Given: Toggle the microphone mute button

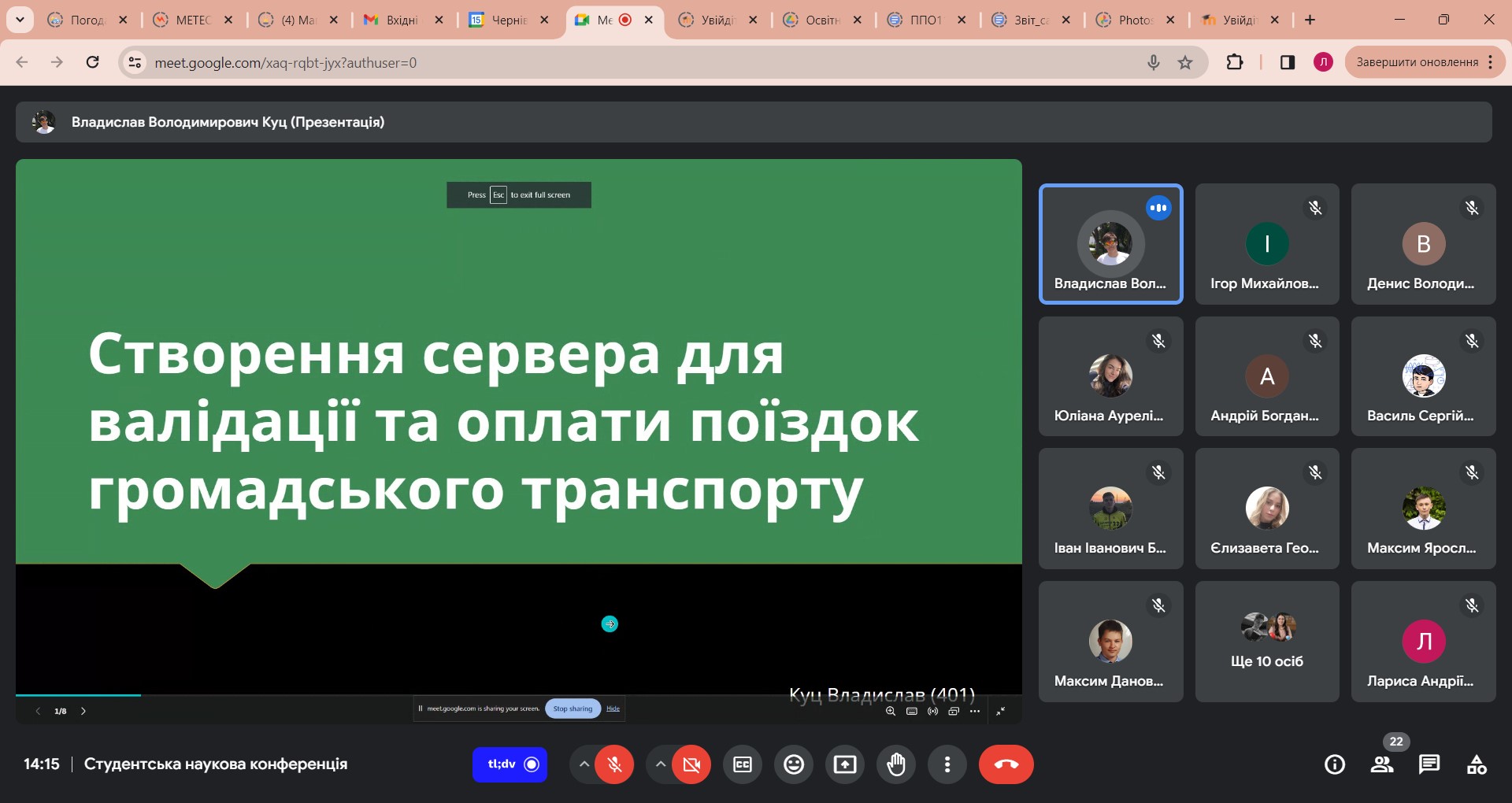Looking at the screenshot, I should pyautogui.click(x=614, y=764).
